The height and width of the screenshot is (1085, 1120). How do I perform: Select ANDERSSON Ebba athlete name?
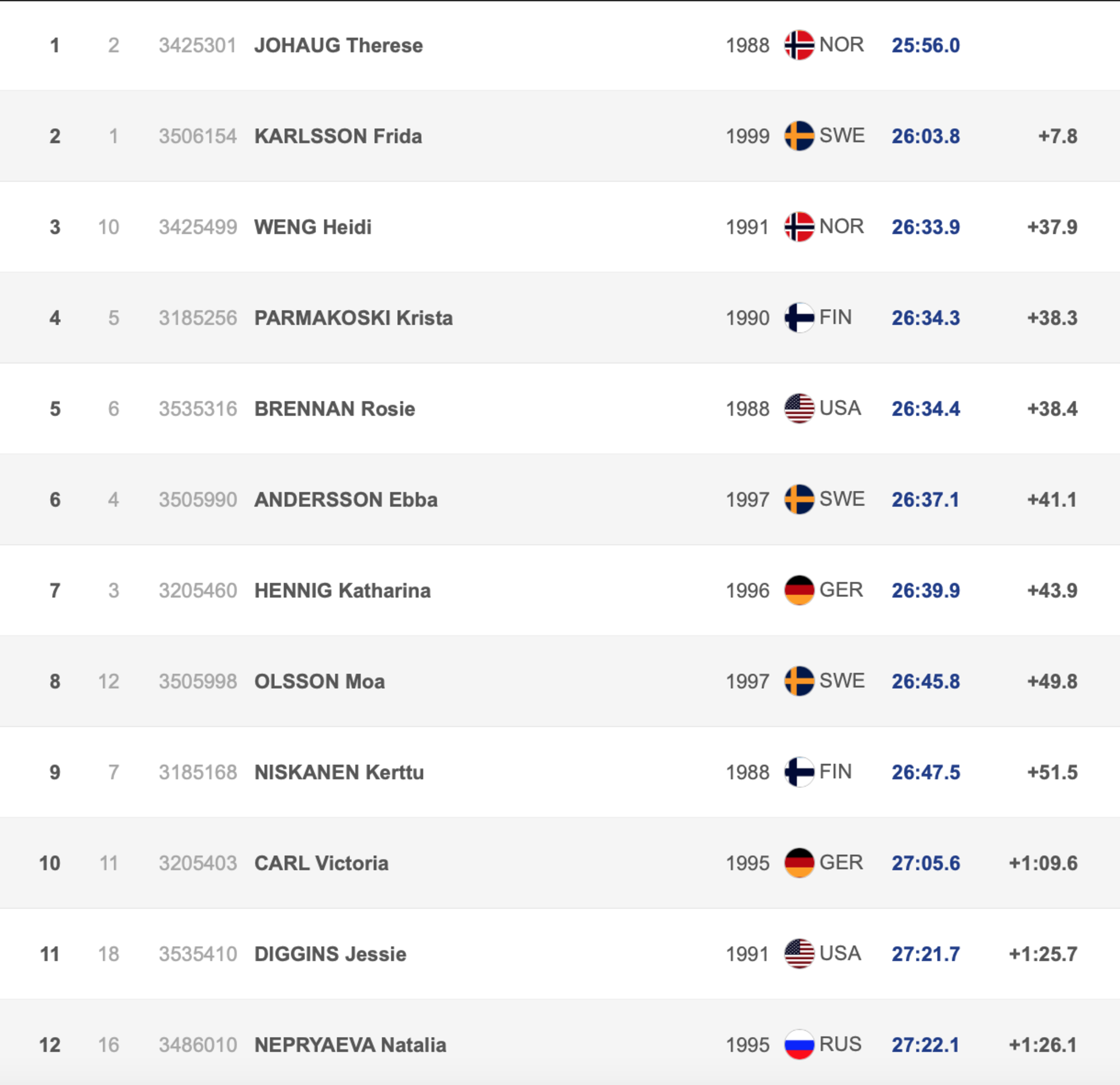[x=346, y=500]
